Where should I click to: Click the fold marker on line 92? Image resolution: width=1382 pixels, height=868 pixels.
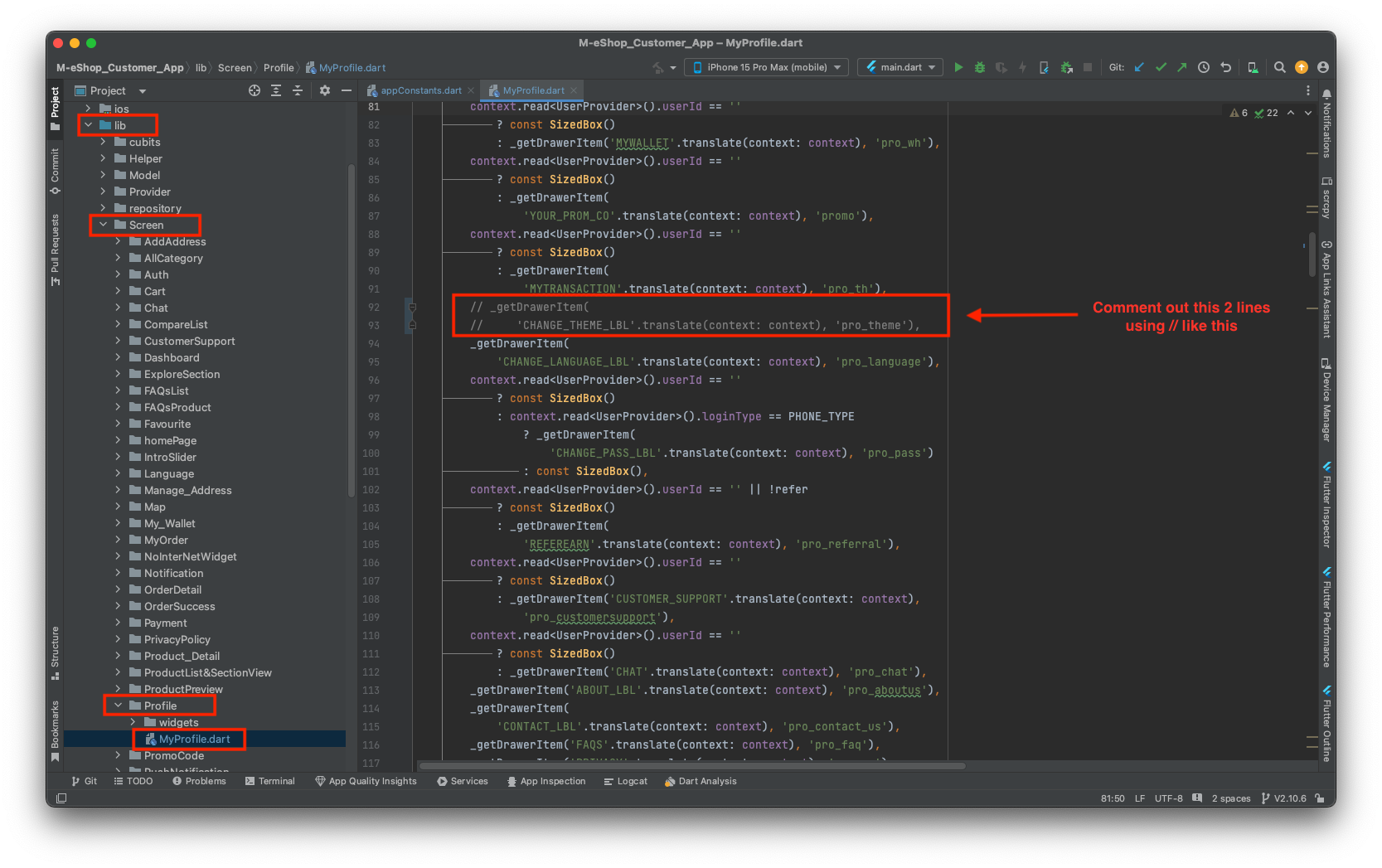click(412, 308)
